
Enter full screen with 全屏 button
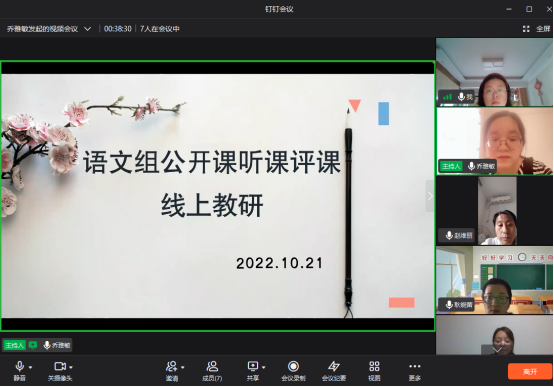coord(536,29)
